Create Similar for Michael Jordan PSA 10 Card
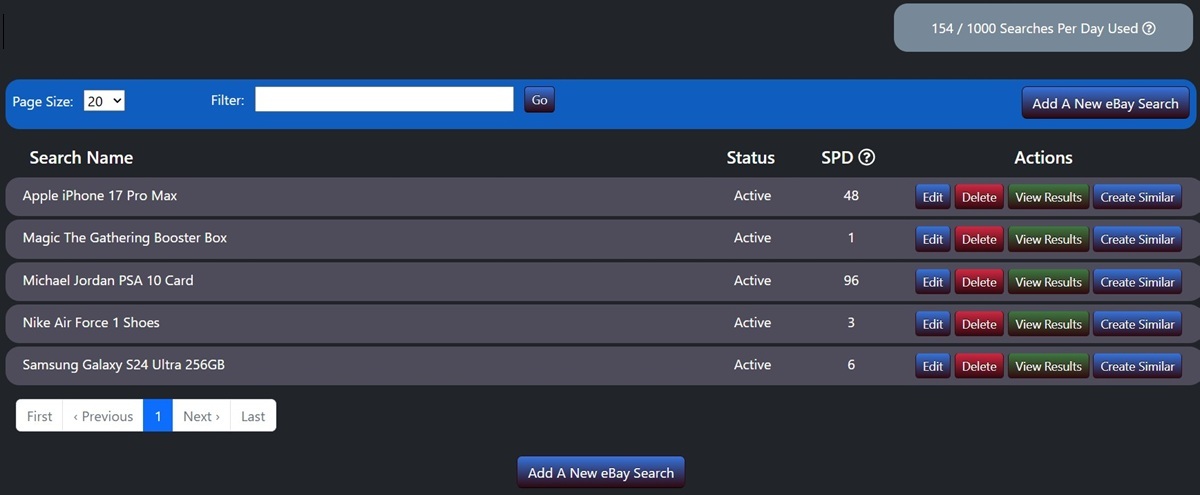 pos(1137,282)
